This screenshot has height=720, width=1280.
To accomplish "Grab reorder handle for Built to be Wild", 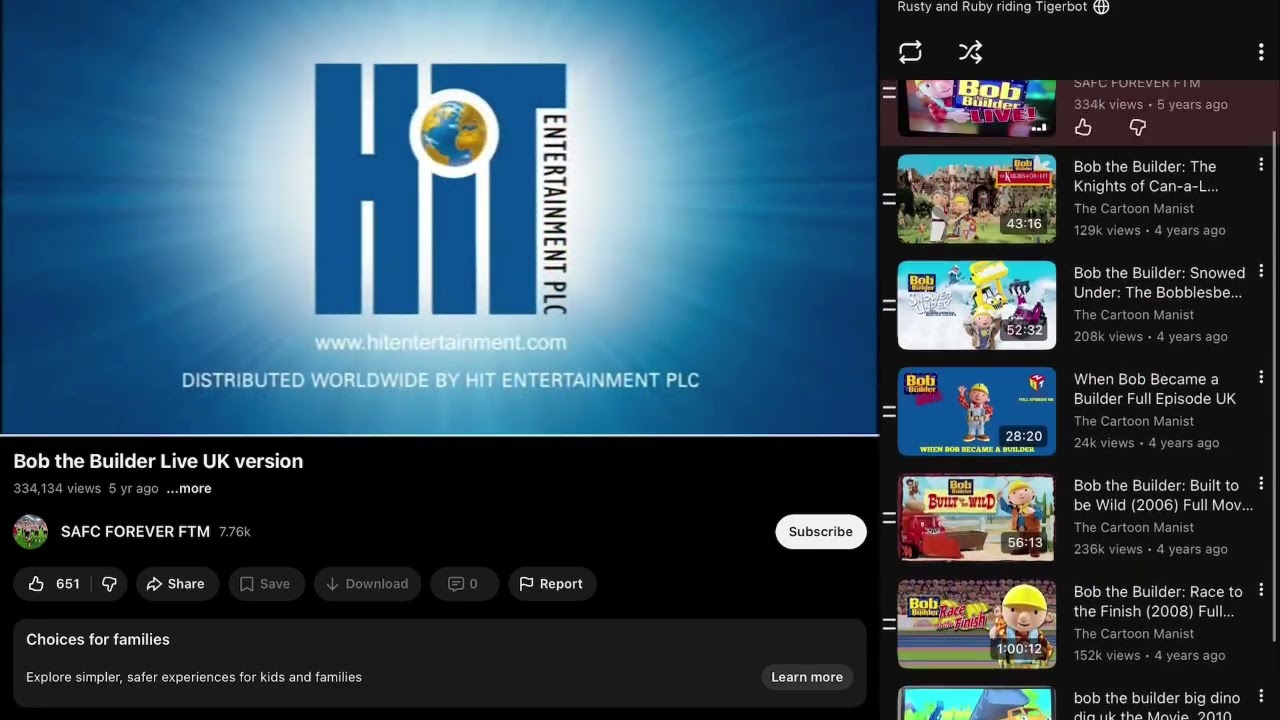I will coord(888,518).
